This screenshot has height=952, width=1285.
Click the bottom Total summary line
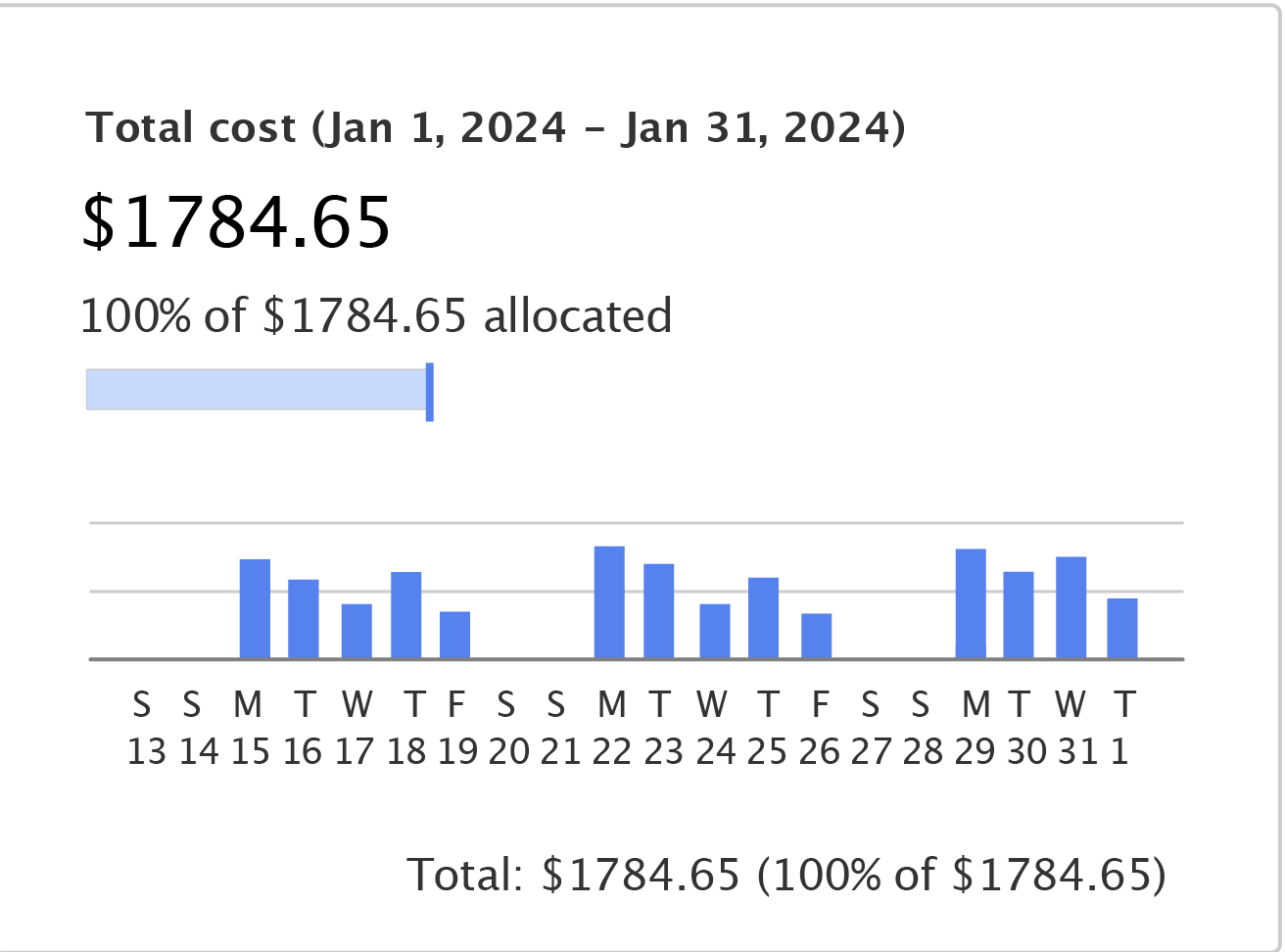(x=786, y=874)
